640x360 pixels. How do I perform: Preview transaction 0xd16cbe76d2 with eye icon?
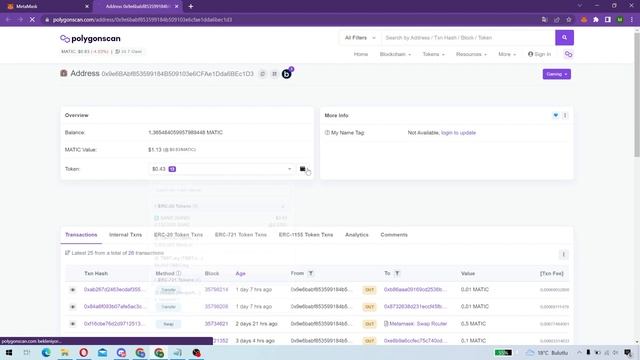tap(72, 324)
